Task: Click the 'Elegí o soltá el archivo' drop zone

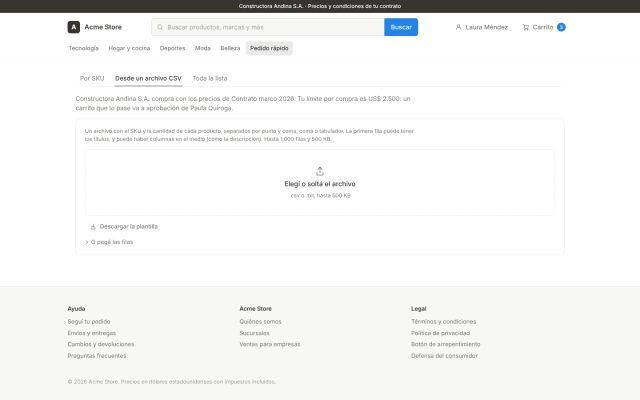Action: [x=320, y=182]
